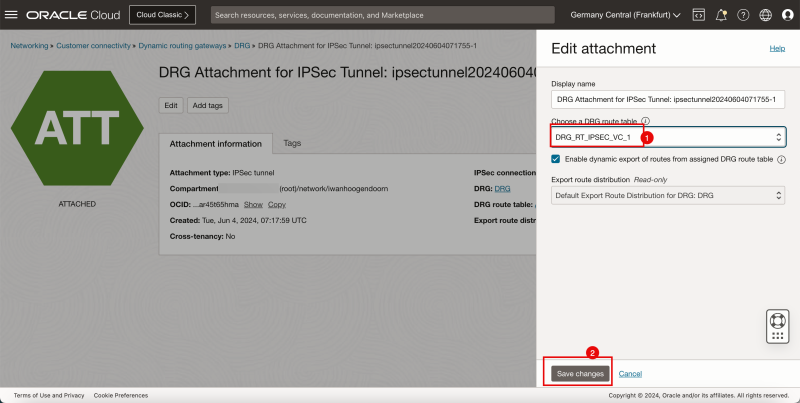Click info icon beside dynamic export option

[x=781, y=159]
